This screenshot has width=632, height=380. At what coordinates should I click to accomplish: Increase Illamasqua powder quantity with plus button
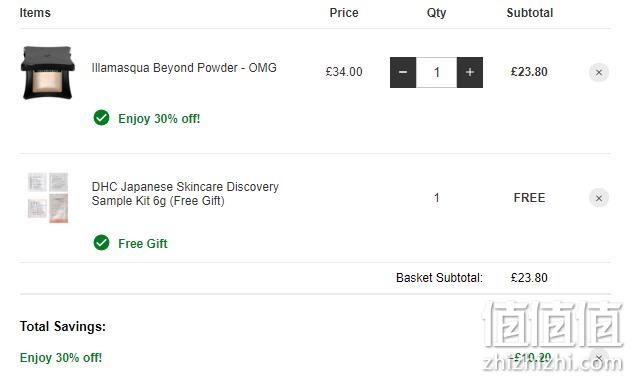[470, 73]
